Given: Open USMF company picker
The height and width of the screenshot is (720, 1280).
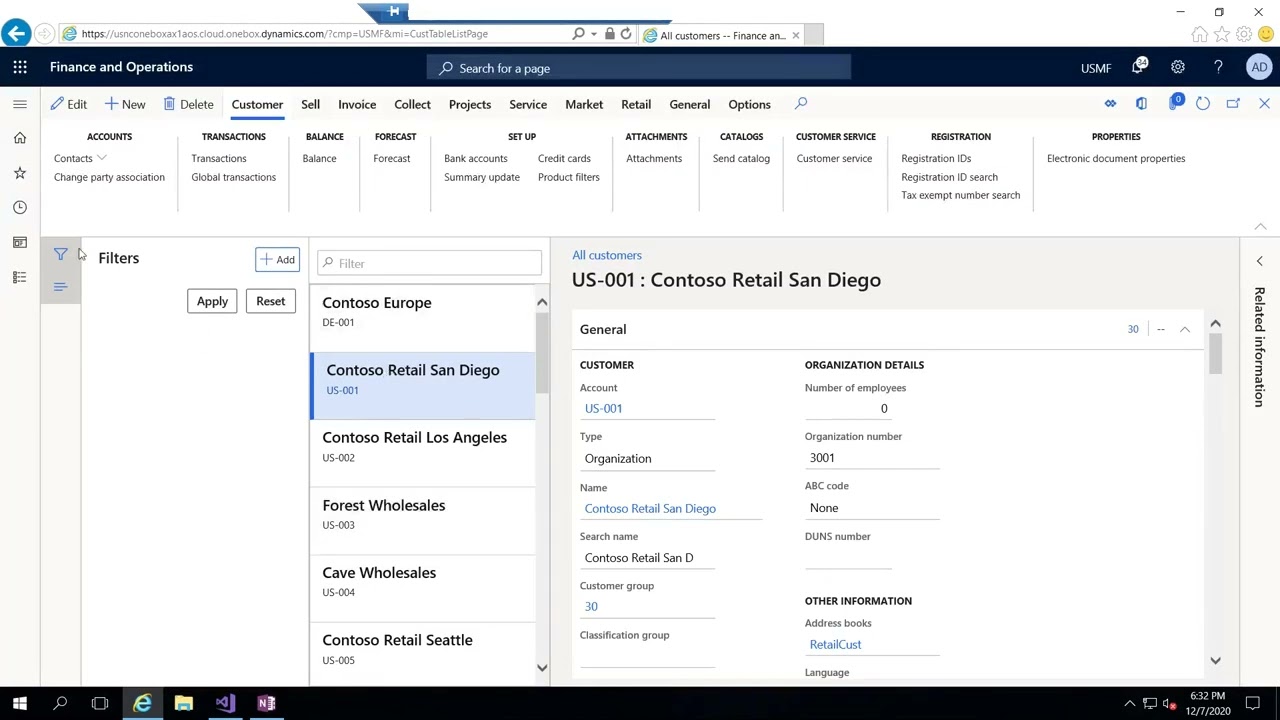Looking at the screenshot, I should tap(1096, 68).
